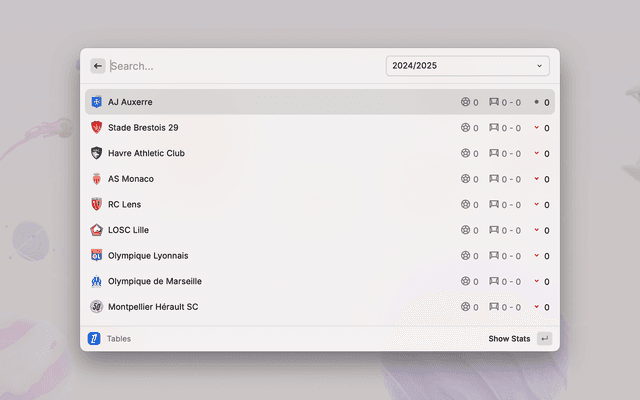Click the Stade Brestois 29 crest

point(97,128)
